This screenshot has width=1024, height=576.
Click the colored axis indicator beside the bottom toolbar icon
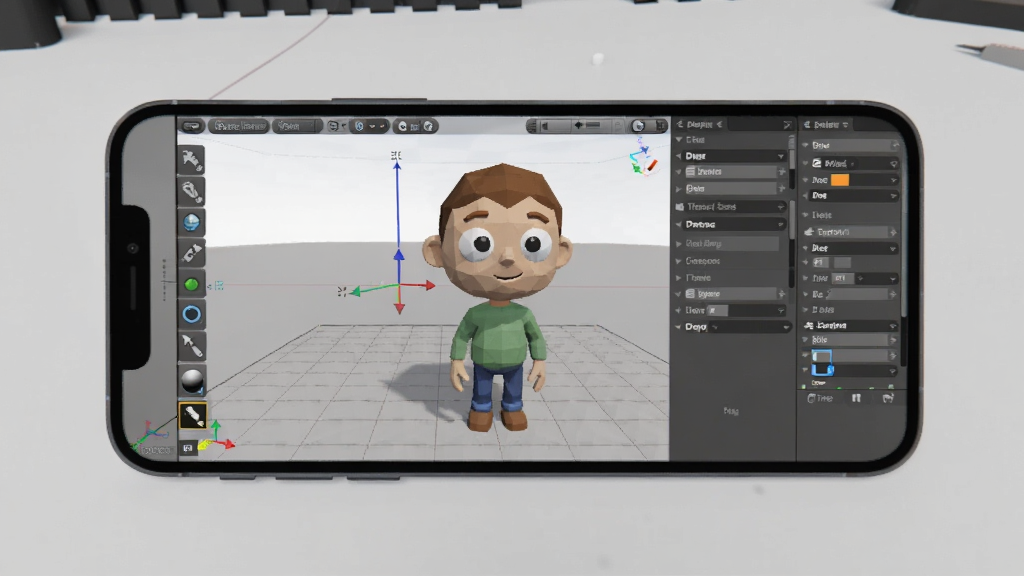pyautogui.click(x=217, y=437)
